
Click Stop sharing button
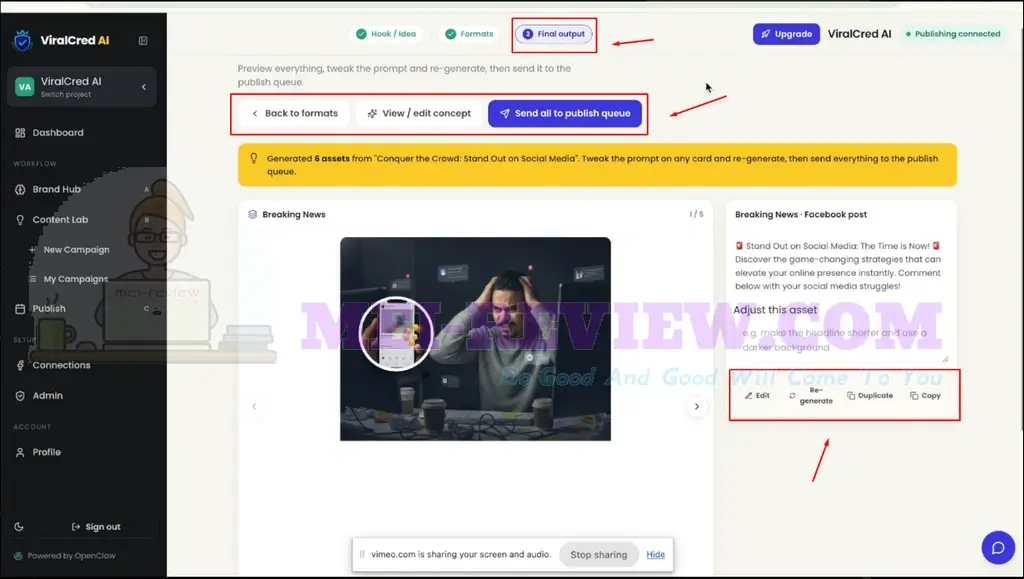[x=599, y=555]
